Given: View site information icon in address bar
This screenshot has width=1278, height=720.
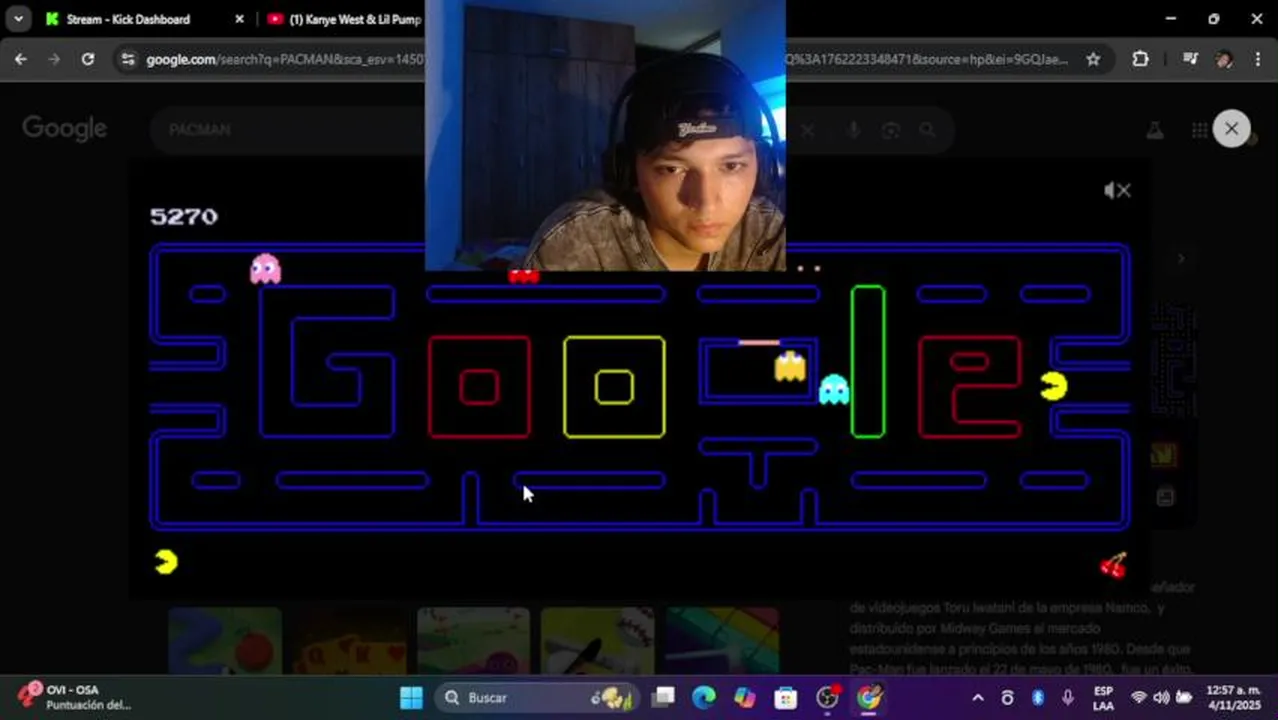Looking at the screenshot, I should (127, 59).
